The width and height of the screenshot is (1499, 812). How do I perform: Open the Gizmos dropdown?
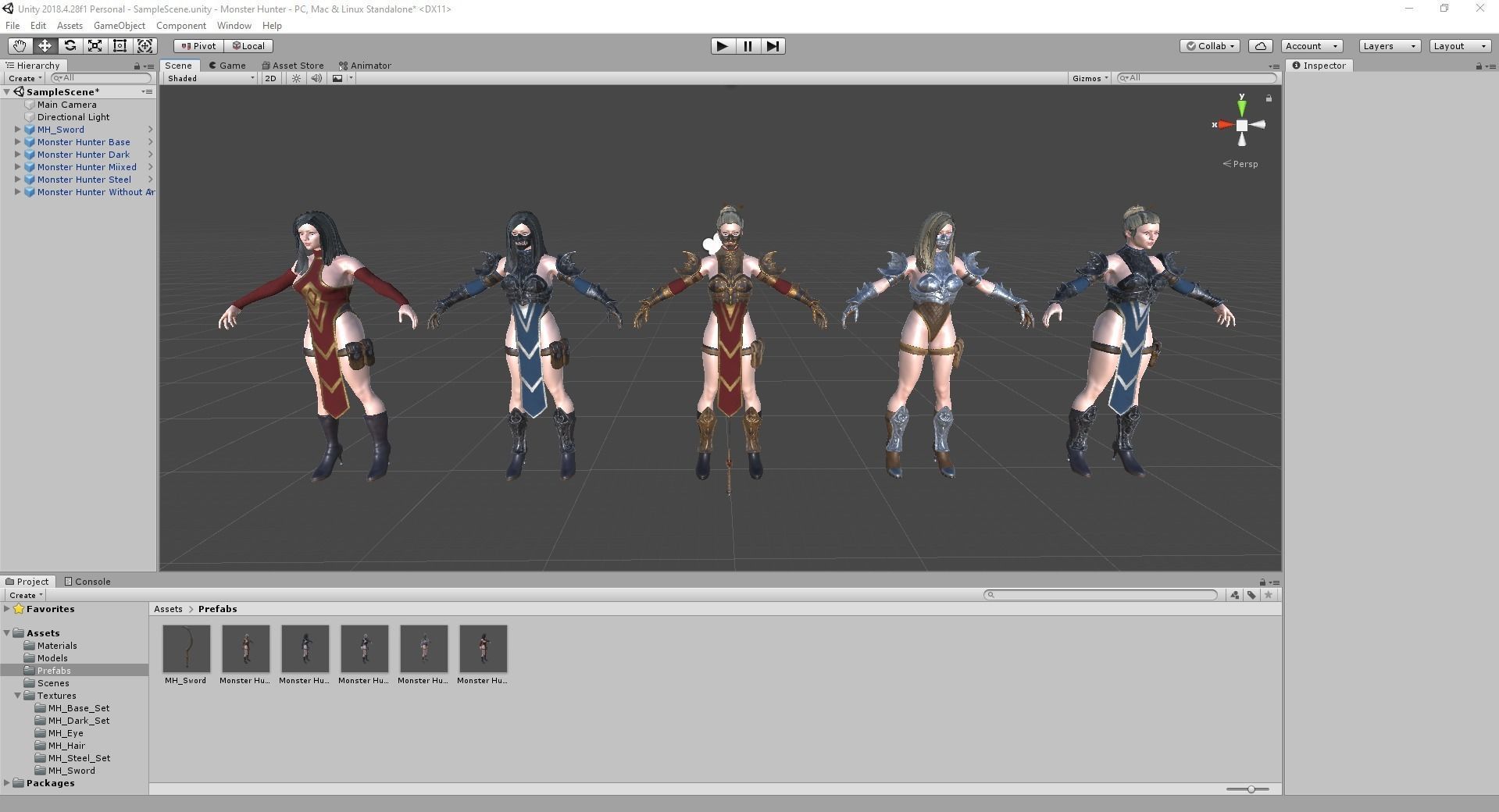[x=1090, y=78]
